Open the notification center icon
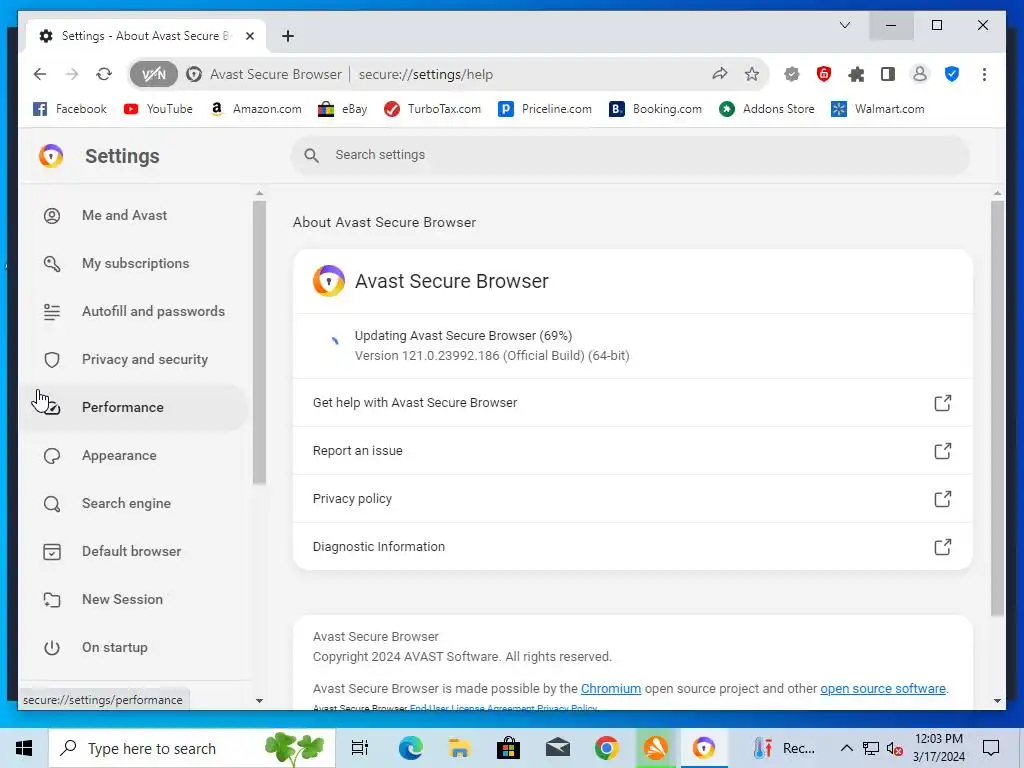 coord(991,748)
